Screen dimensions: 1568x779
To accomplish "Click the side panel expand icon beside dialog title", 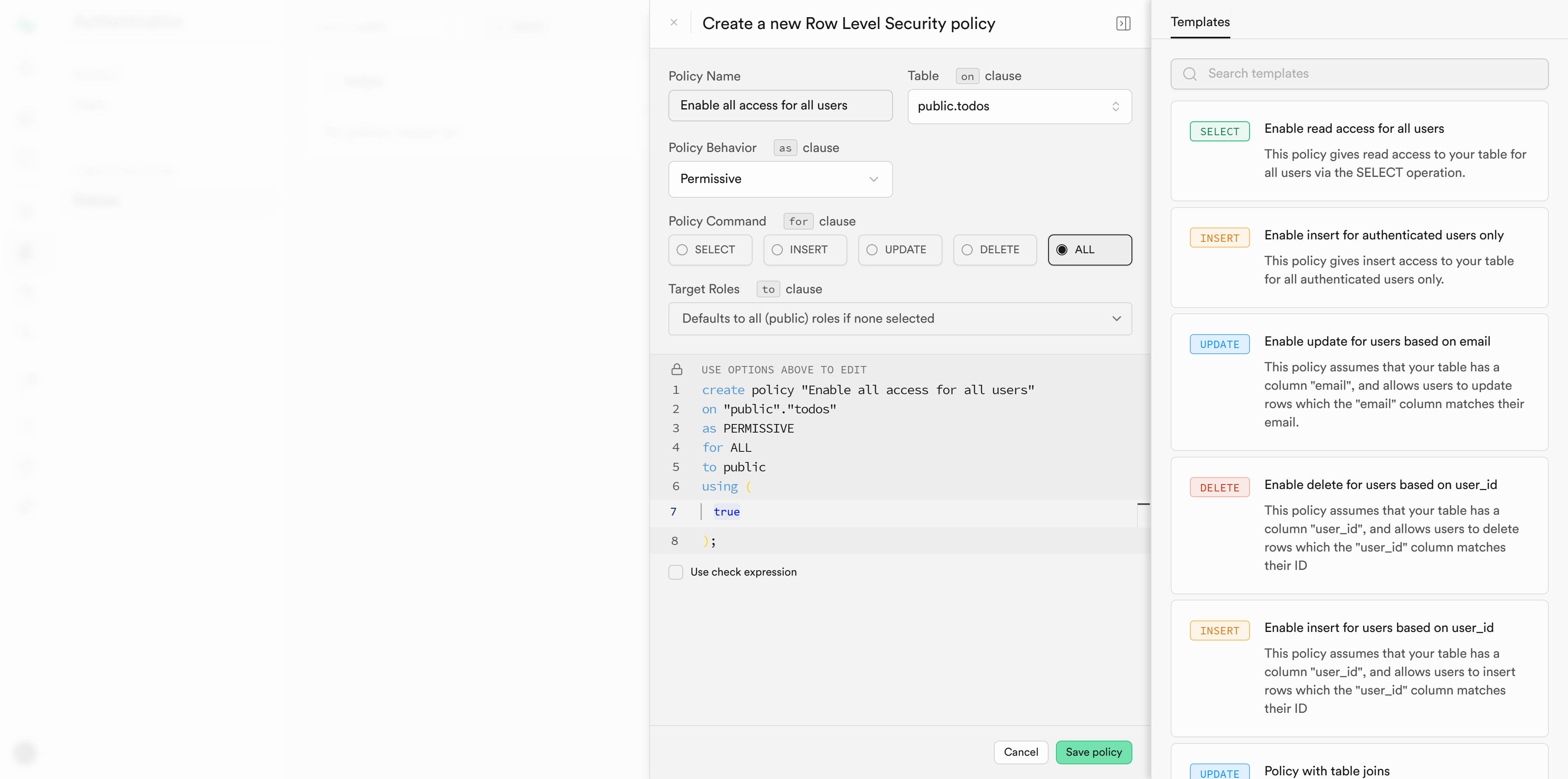I will tap(1124, 23).
